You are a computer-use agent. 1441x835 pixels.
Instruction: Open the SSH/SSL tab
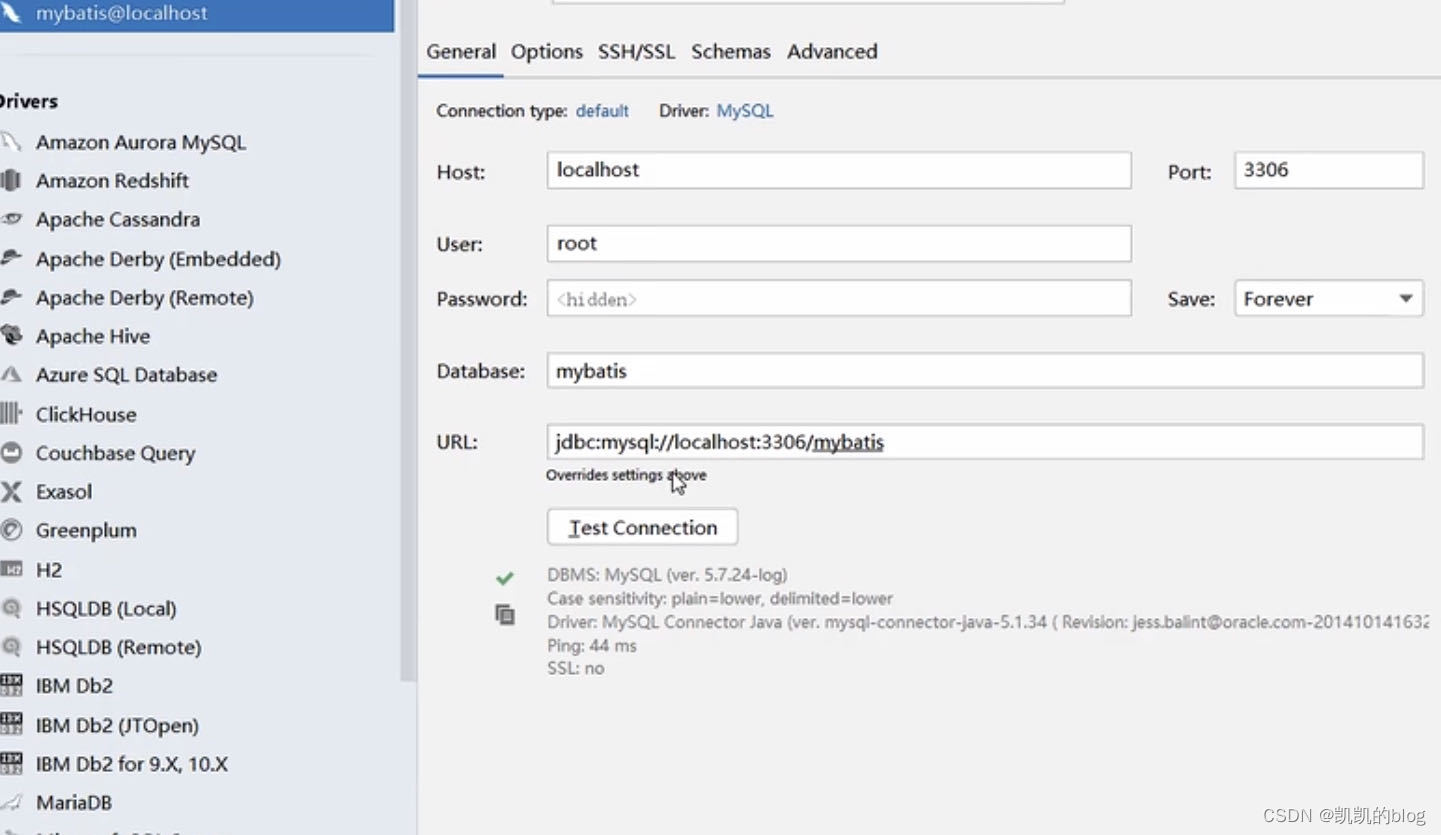[636, 51]
